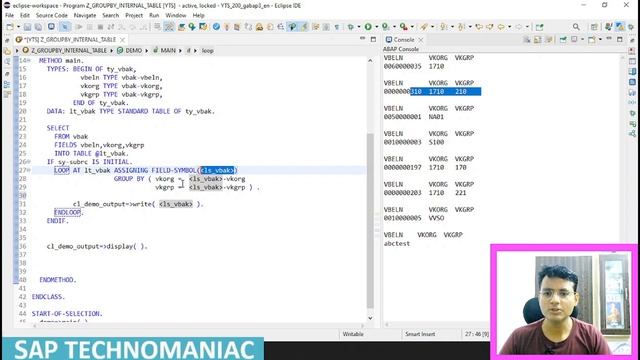Click the editor vertical scrollbar
640x360 pixels.
[370, 220]
